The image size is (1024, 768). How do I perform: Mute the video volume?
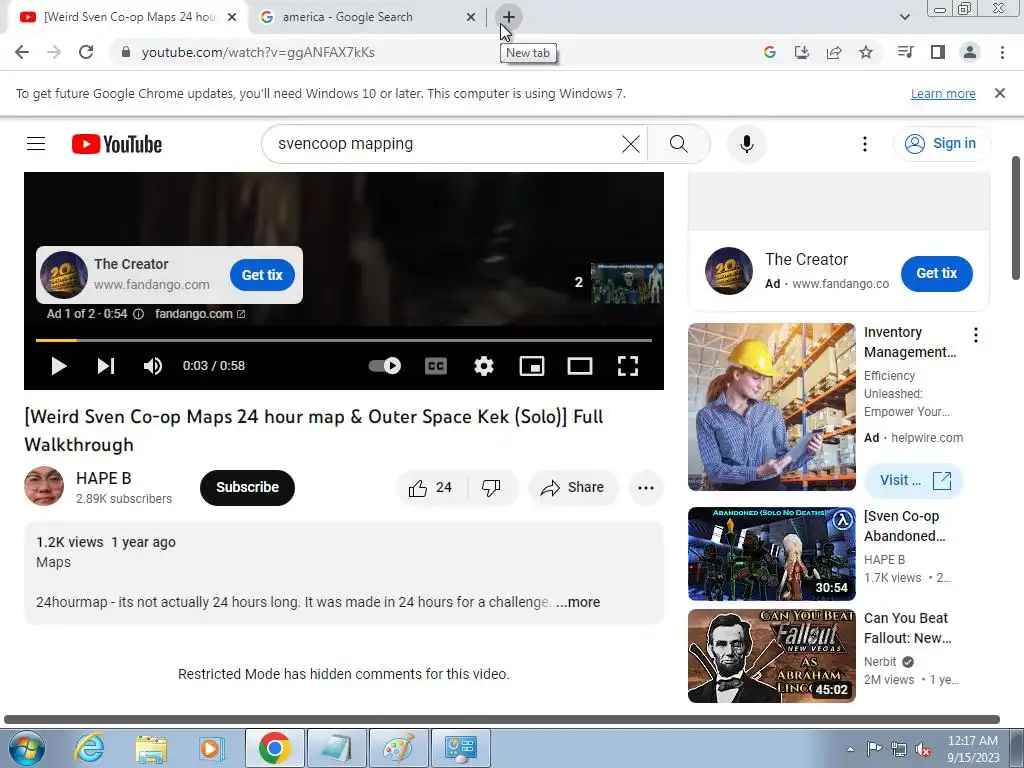click(x=153, y=366)
